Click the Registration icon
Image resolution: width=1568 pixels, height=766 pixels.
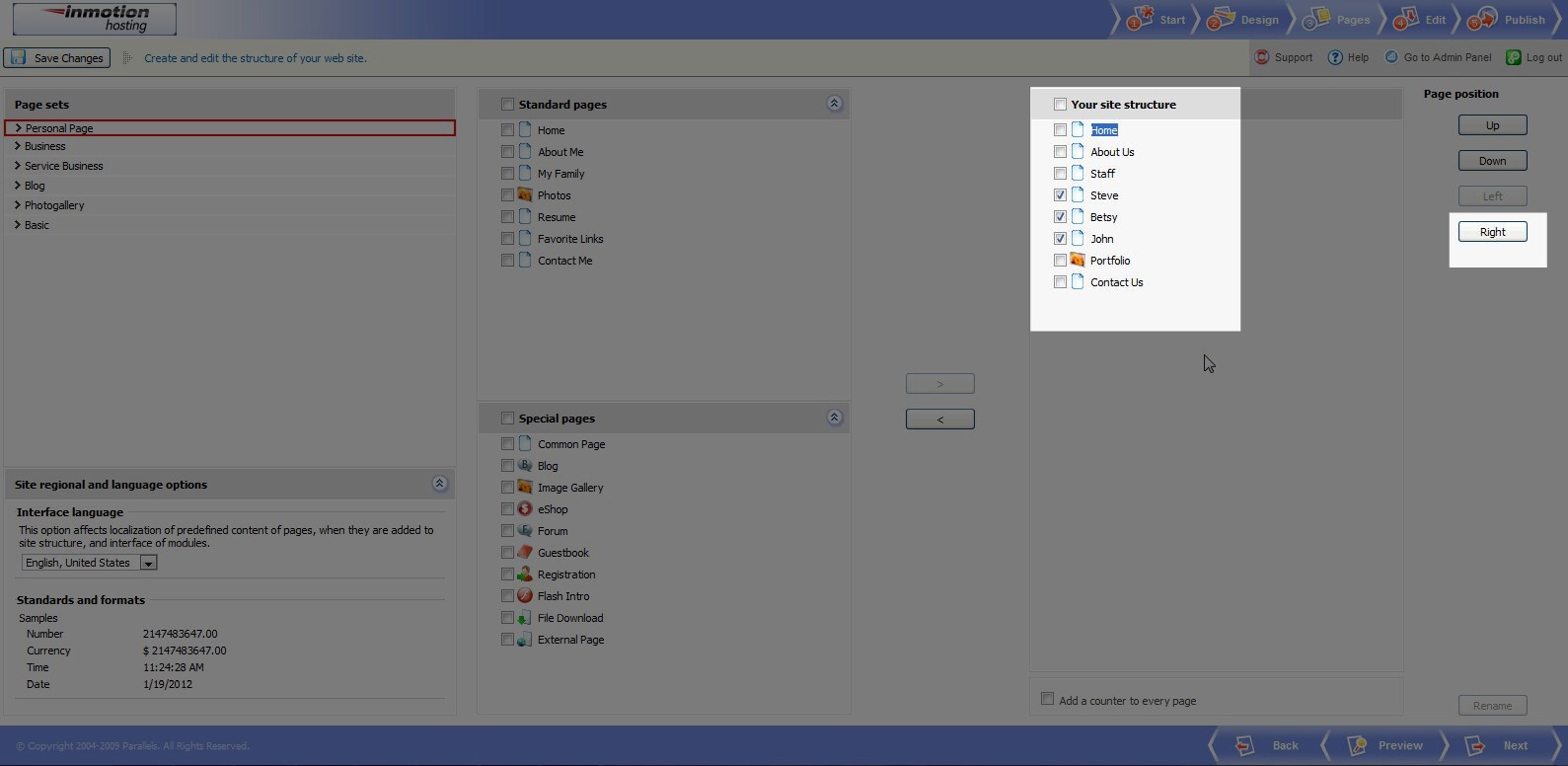[525, 574]
